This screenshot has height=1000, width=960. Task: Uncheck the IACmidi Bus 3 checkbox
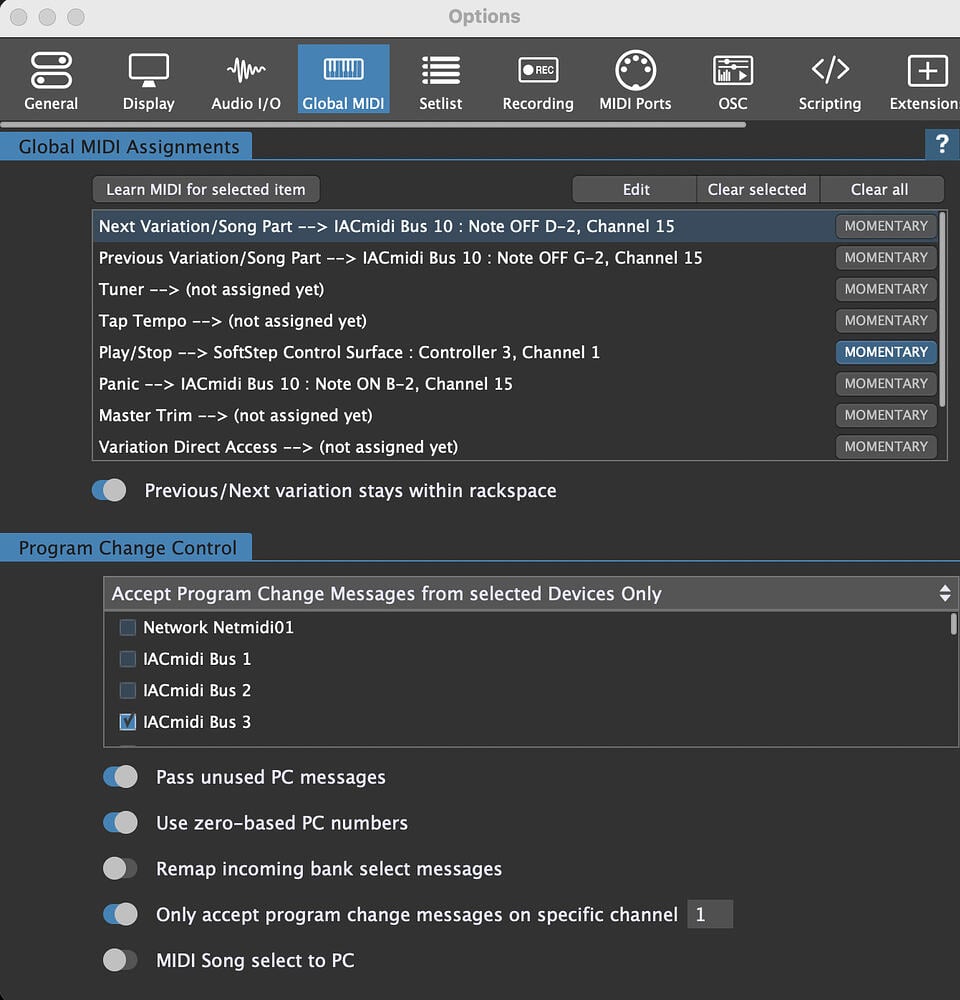coord(128,722)
